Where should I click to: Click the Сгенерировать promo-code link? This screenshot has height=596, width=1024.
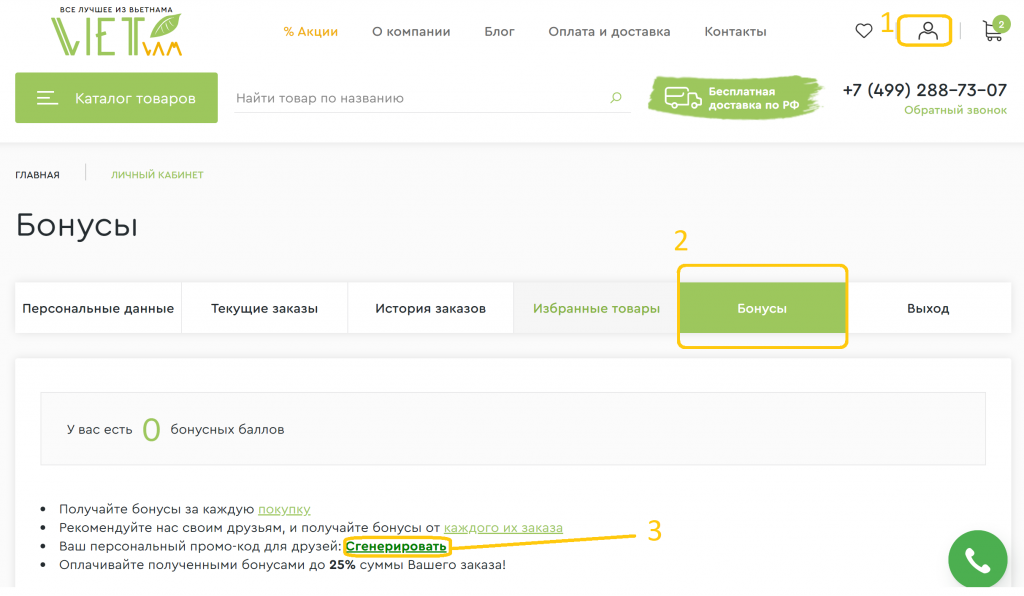pos(396,546)
